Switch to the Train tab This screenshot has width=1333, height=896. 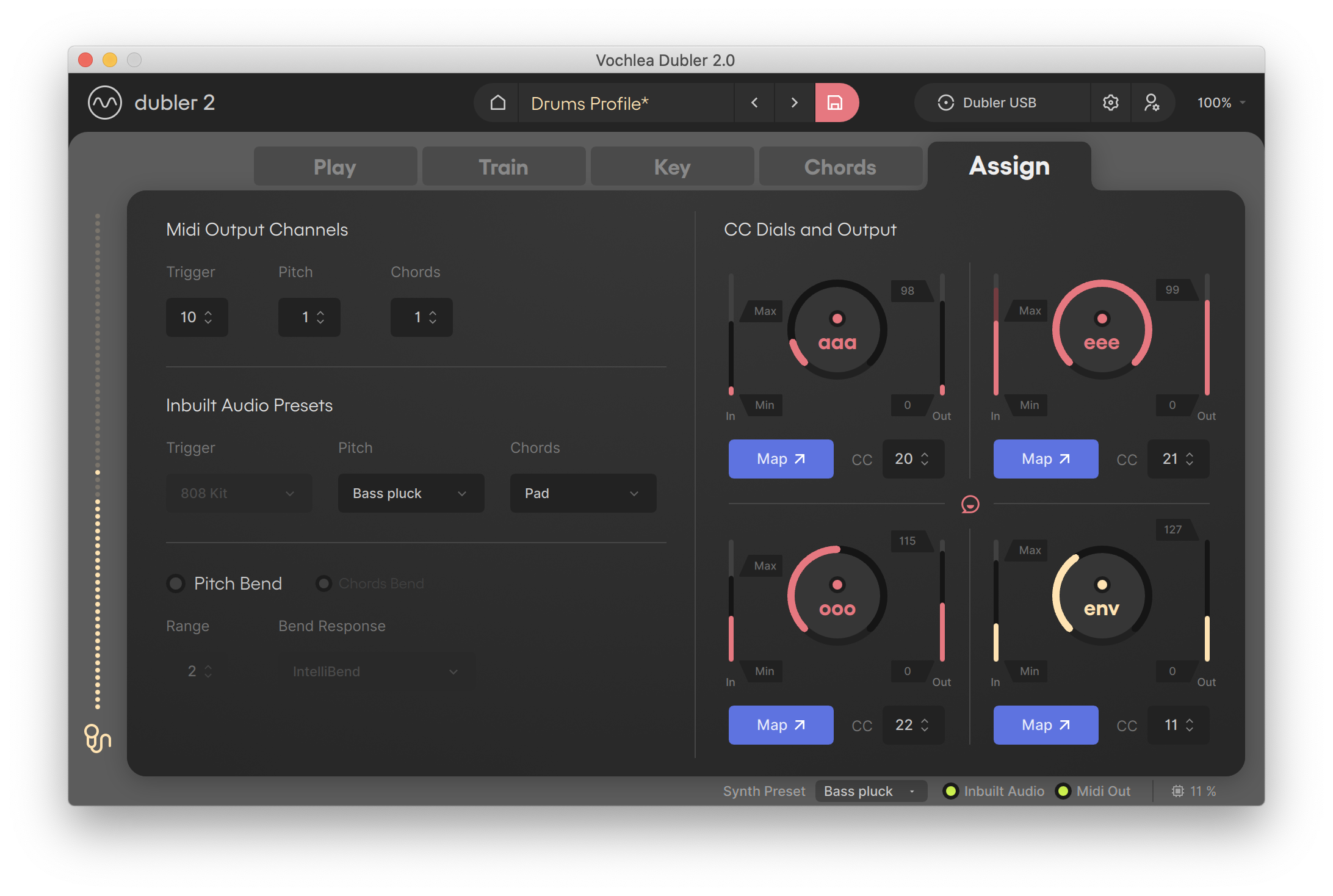[x=504, y=167]
